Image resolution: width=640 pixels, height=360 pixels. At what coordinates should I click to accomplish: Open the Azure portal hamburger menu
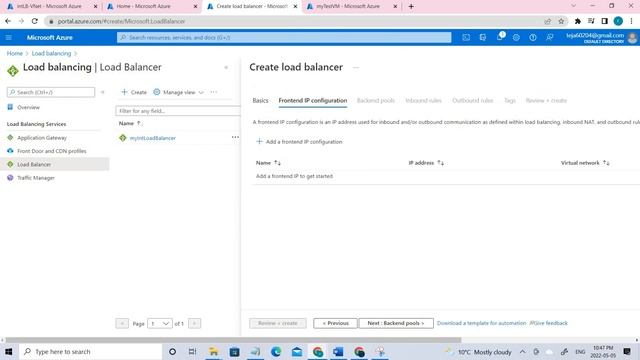[x=9, y=38]
